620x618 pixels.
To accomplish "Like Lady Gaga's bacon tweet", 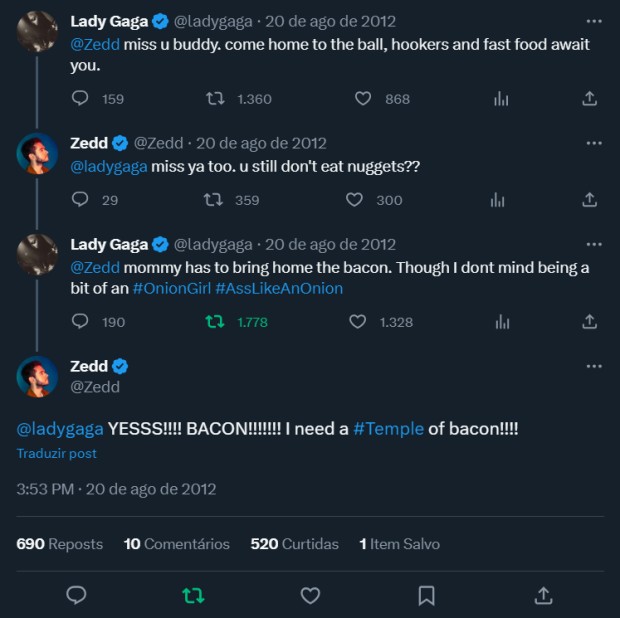I will click(357, 322).
